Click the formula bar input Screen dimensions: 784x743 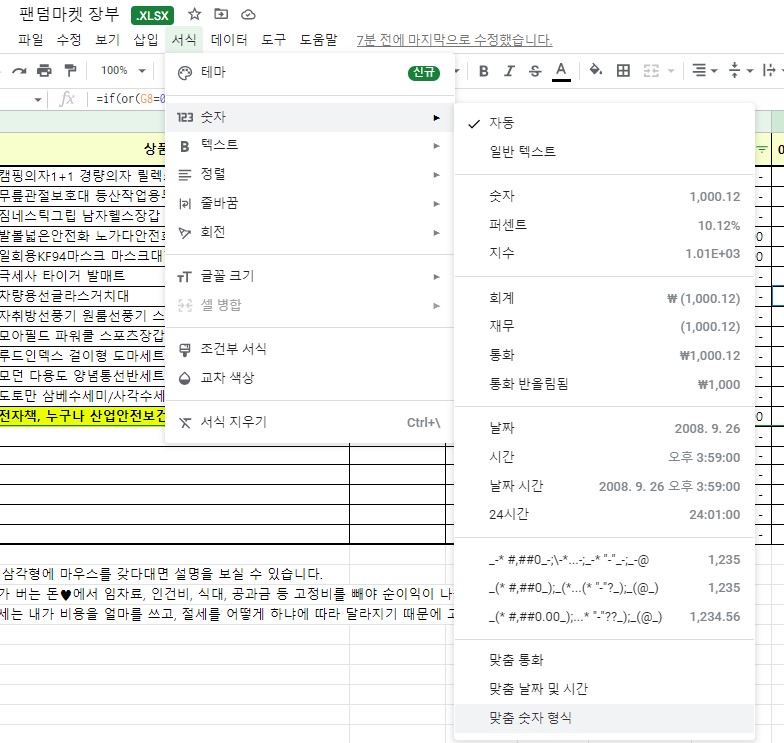130,98
